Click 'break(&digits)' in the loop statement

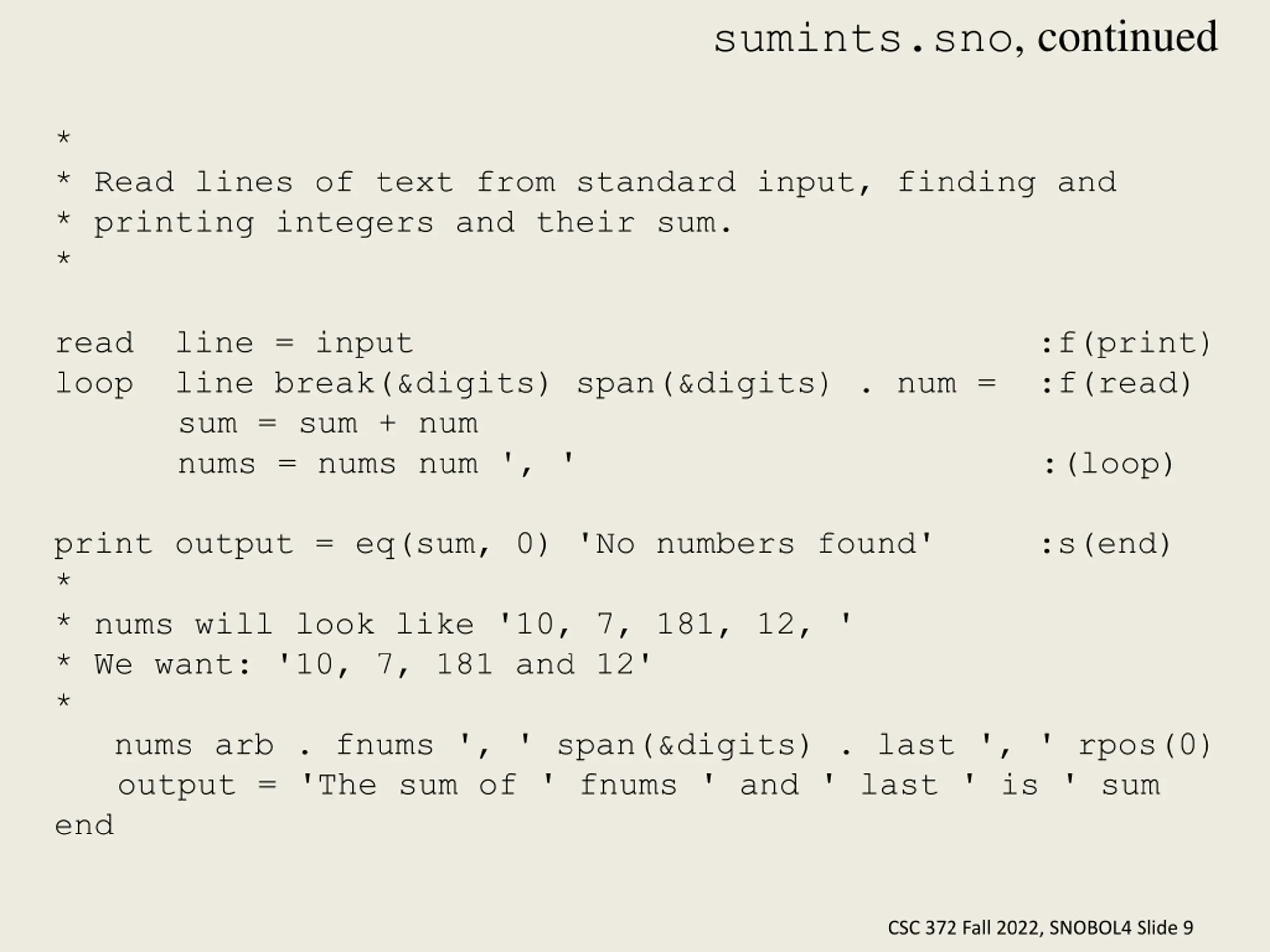click(412, 383)
